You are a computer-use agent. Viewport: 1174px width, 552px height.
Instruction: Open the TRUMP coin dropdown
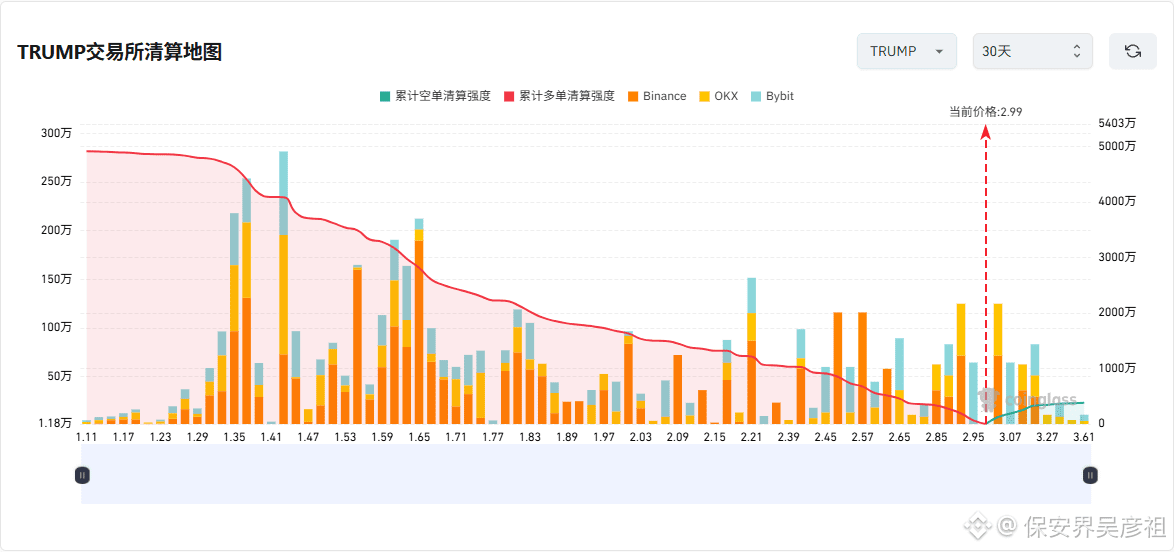pyautogui.click(x=907, y=51)
